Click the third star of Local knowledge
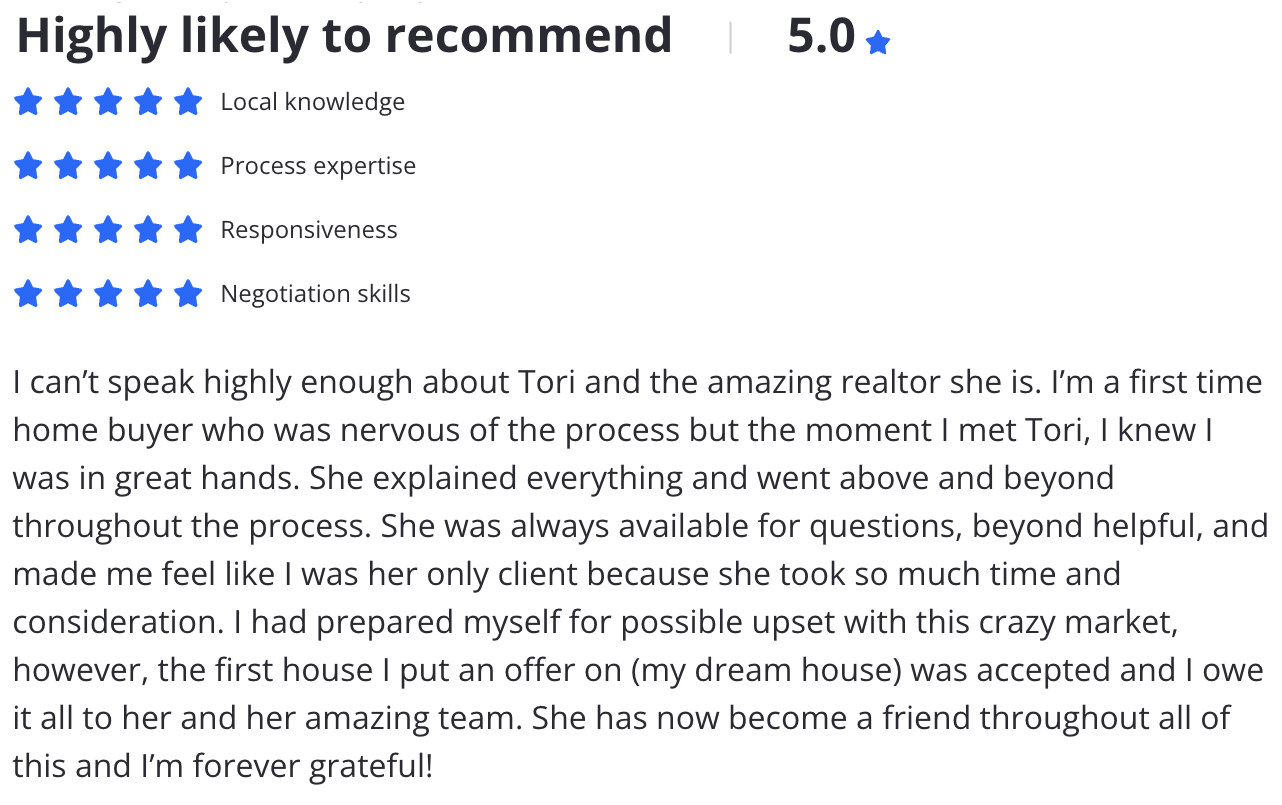This screenshot has height=805, width=1282. point(108,102)
